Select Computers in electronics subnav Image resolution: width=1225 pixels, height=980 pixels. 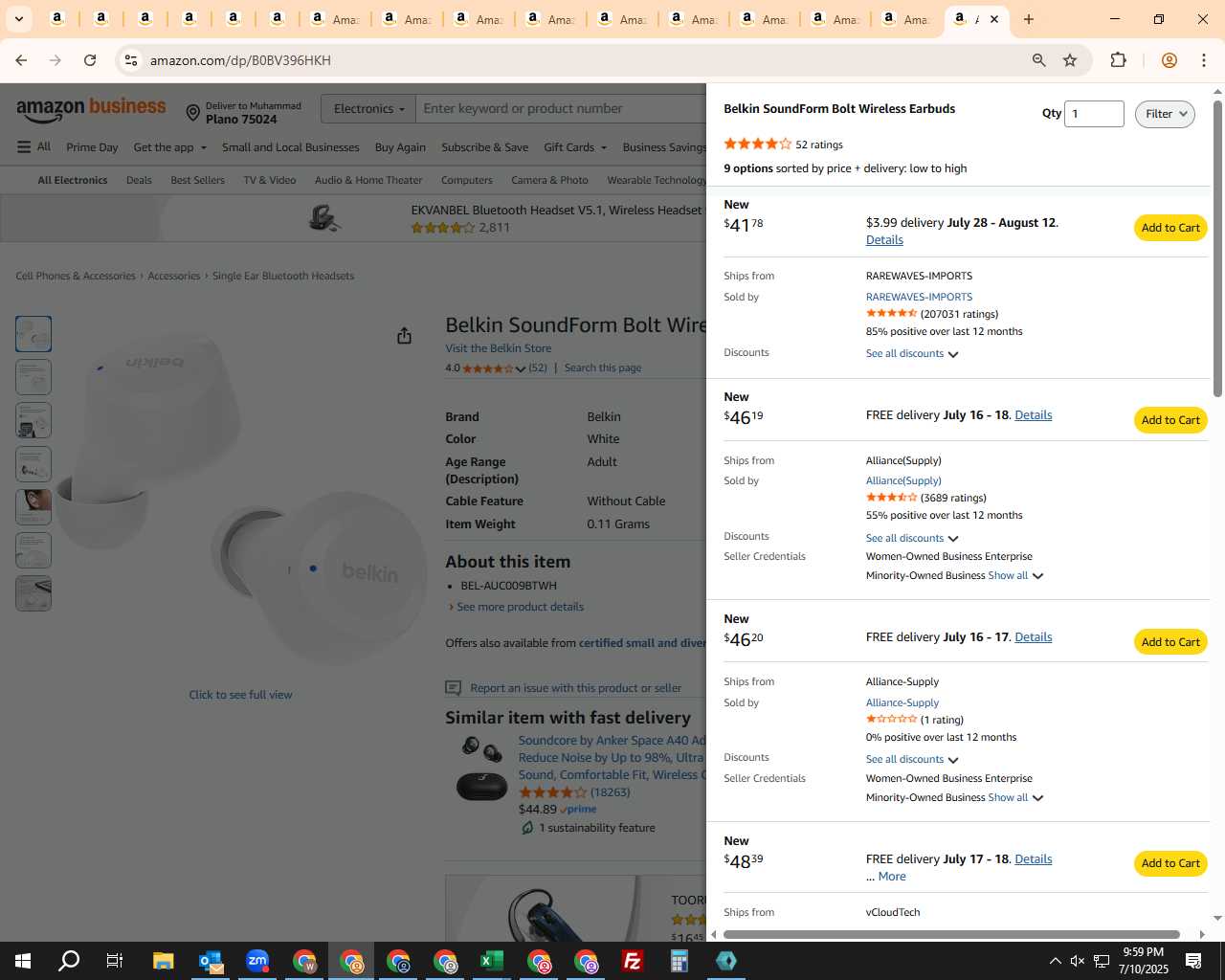point(467,180)
